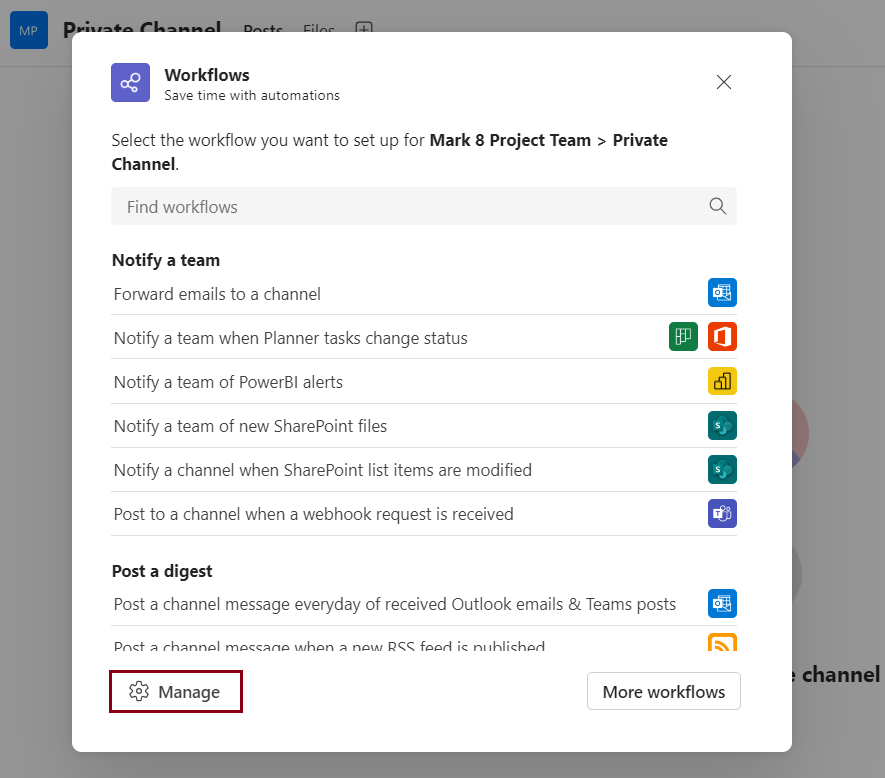
Task: Open the Manage workflows button
Action: [x=176, y=691]
